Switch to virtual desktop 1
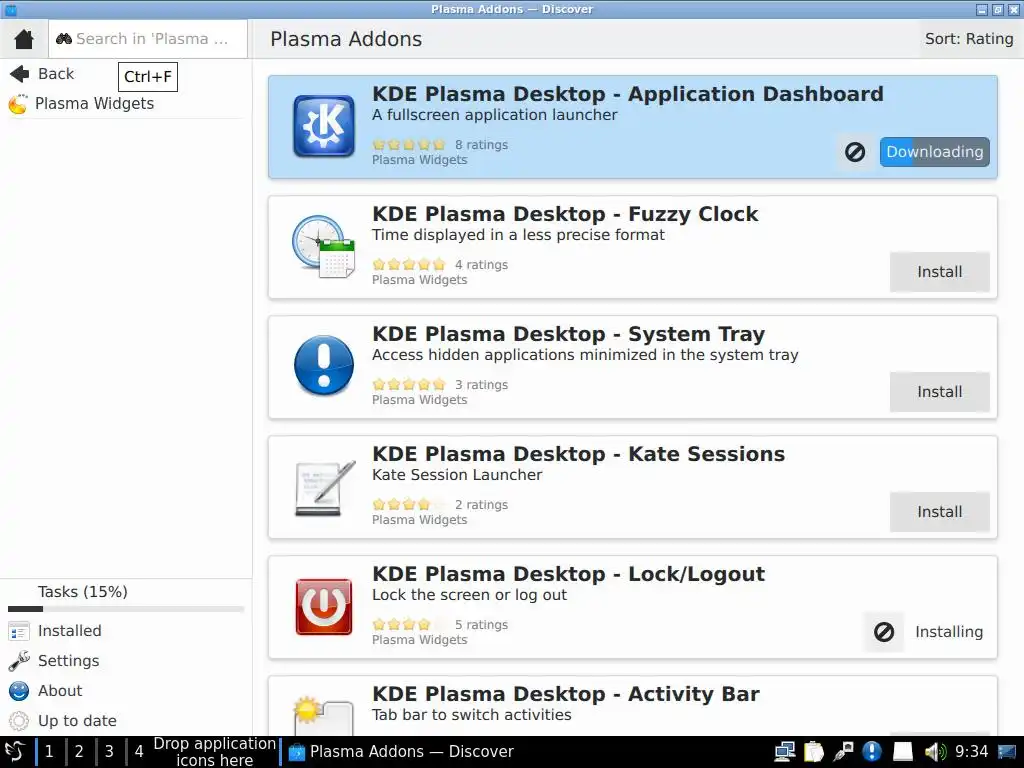Image resolution: width=1024 pixels, height=768 pixels. tap(49, 752)
